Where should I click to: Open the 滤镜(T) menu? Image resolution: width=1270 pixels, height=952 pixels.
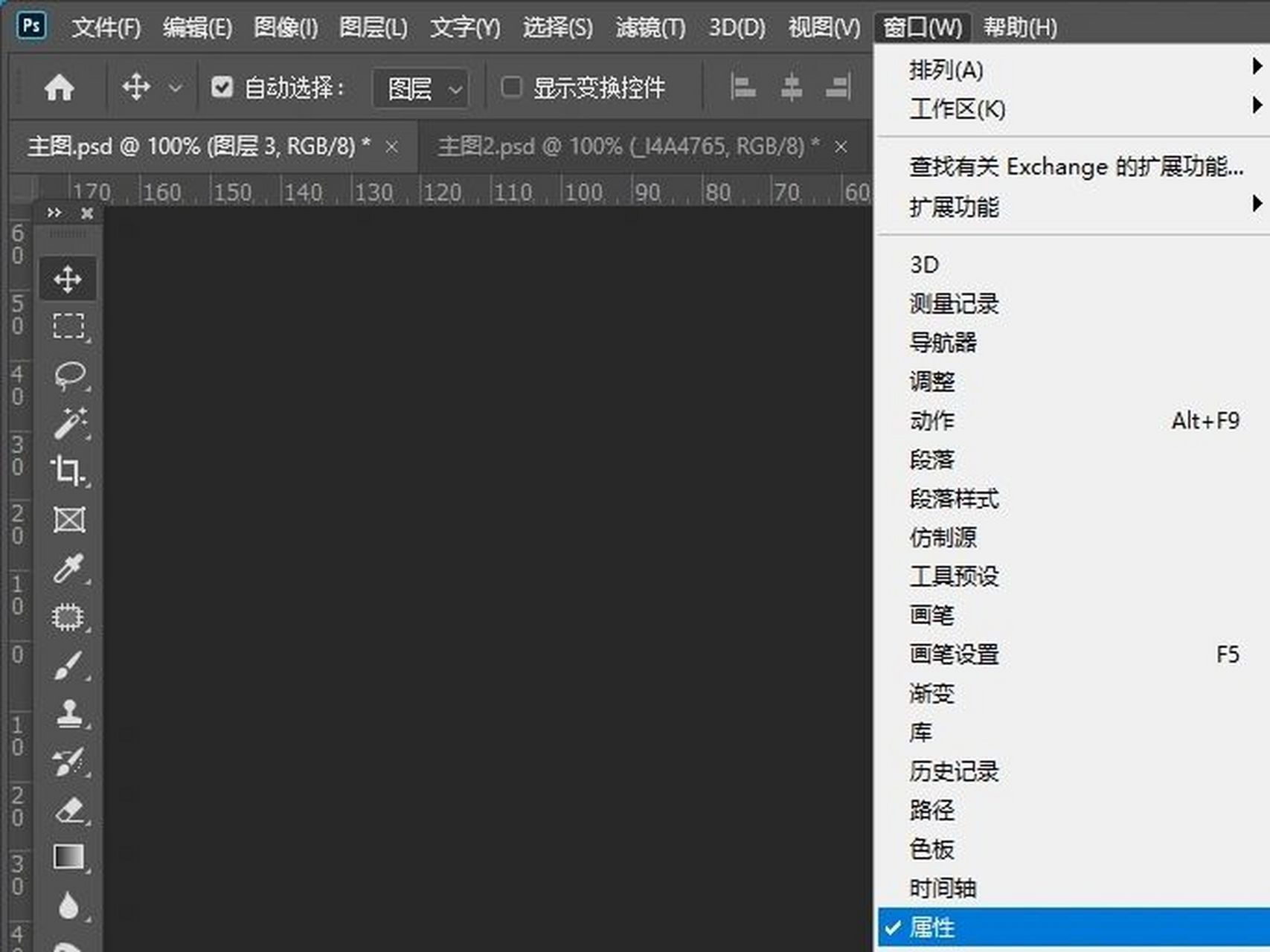(x=649, y=28)
